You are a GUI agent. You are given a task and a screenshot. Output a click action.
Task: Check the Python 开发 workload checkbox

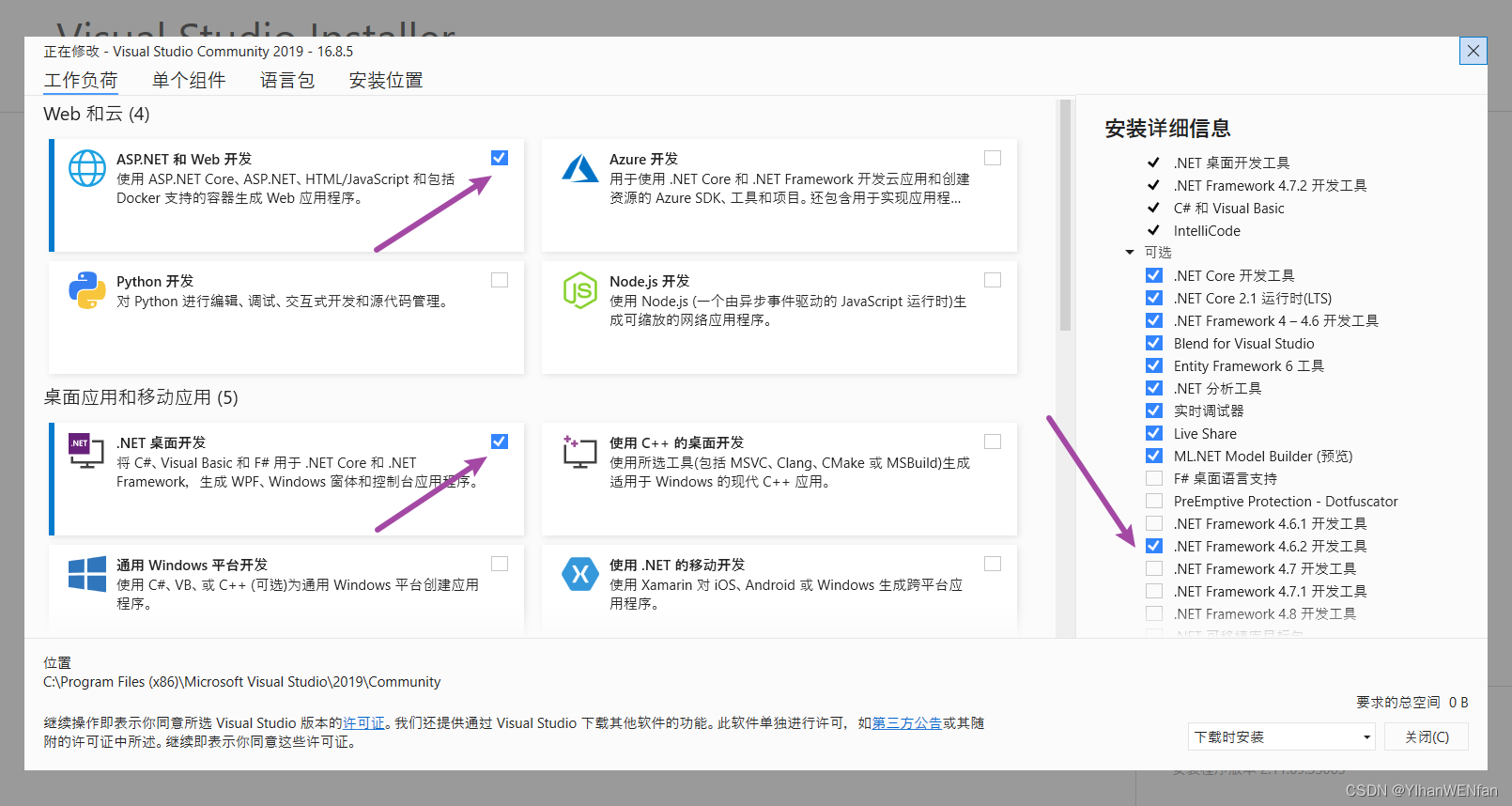click(500, 280)
